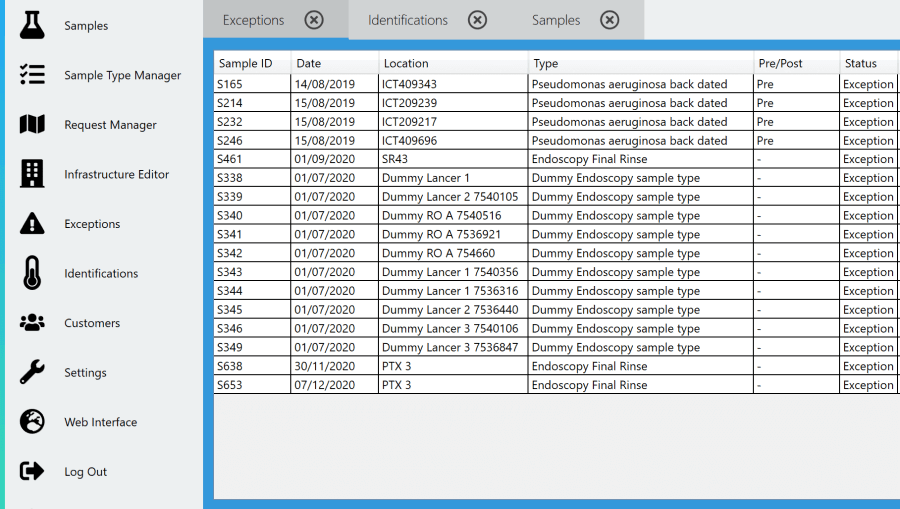Sort by the Pre/Post column header

[797, 63]
